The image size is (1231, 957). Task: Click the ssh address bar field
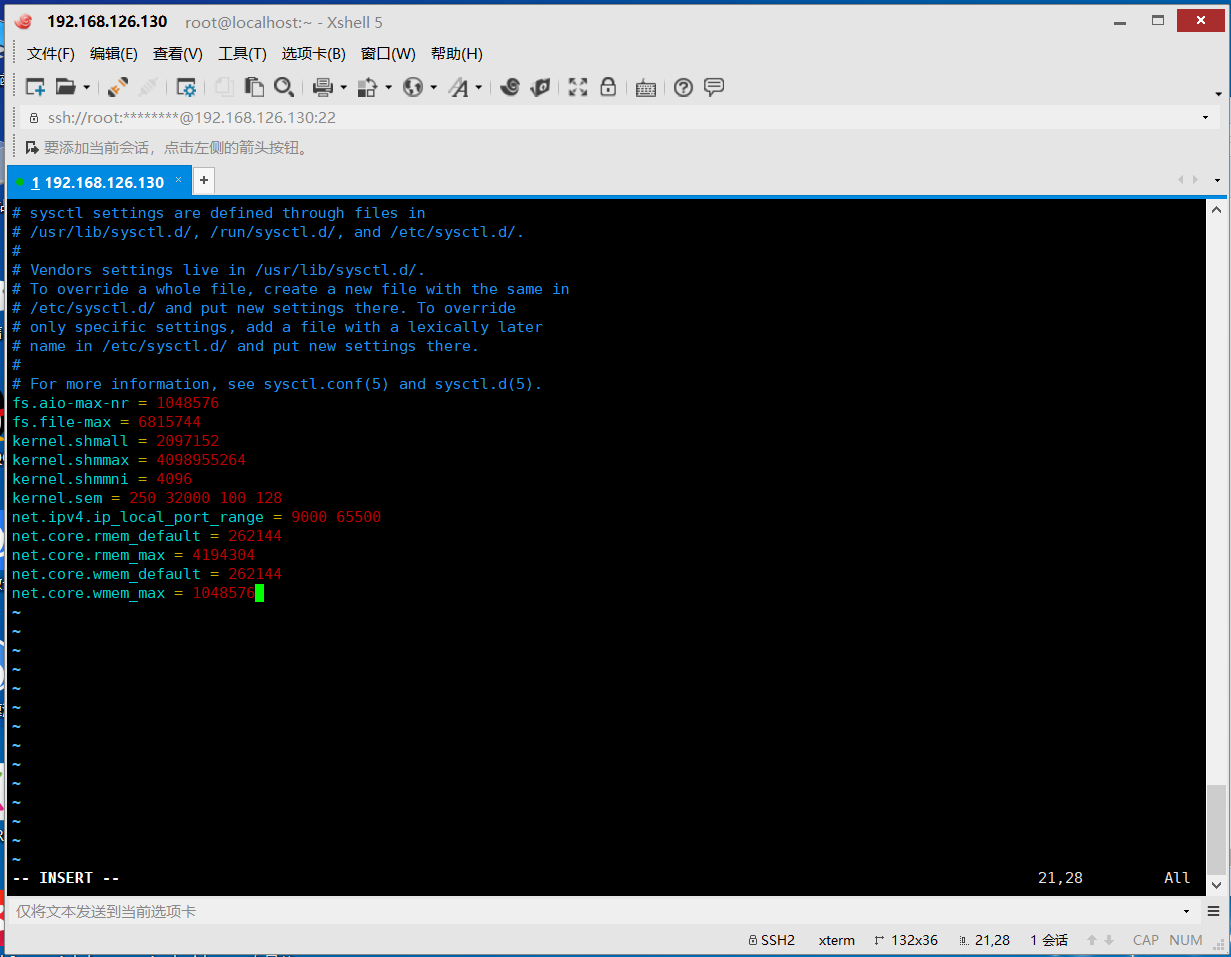point(612,118)
